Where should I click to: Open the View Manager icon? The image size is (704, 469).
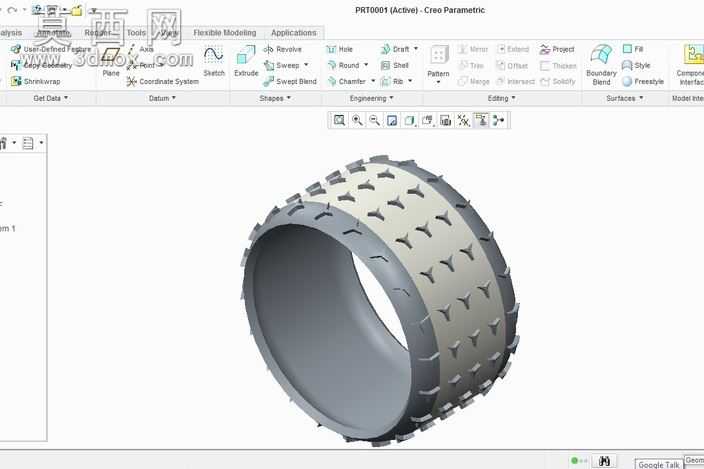point(445,120)
